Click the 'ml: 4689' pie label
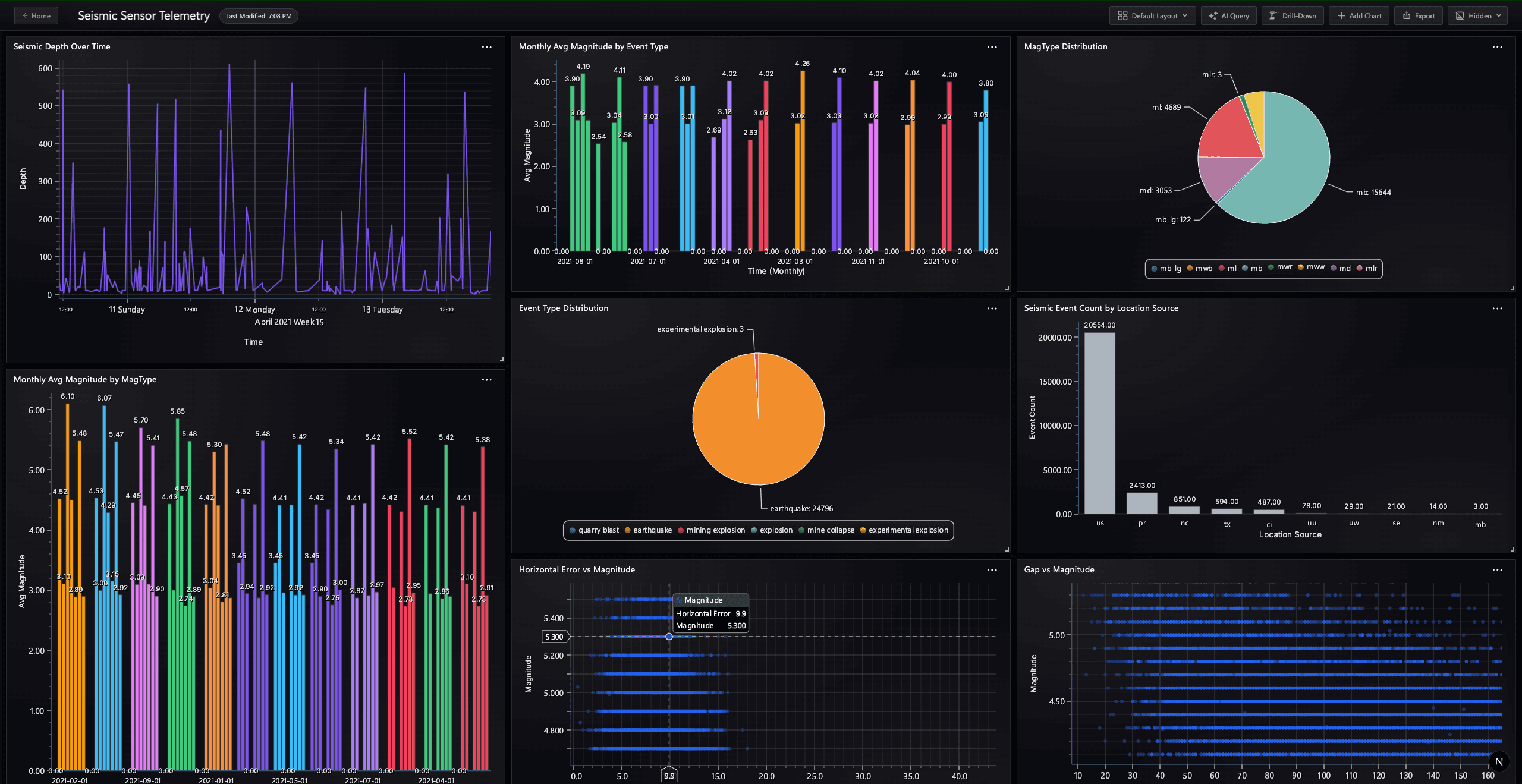This screenshot has height=784, width=1522. pyautogui.click(x=1166, y=108)
